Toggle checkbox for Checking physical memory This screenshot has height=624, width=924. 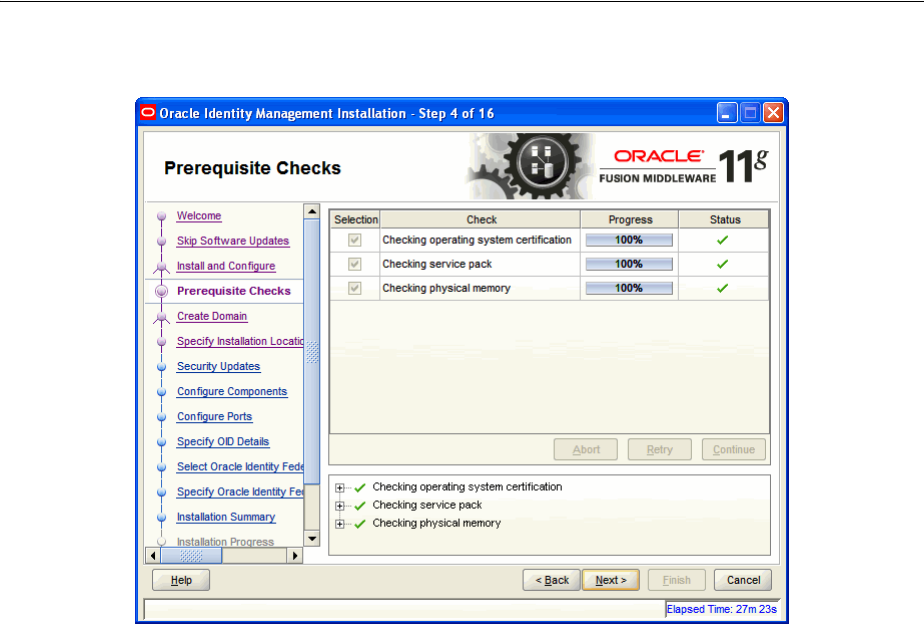[355, 288]
